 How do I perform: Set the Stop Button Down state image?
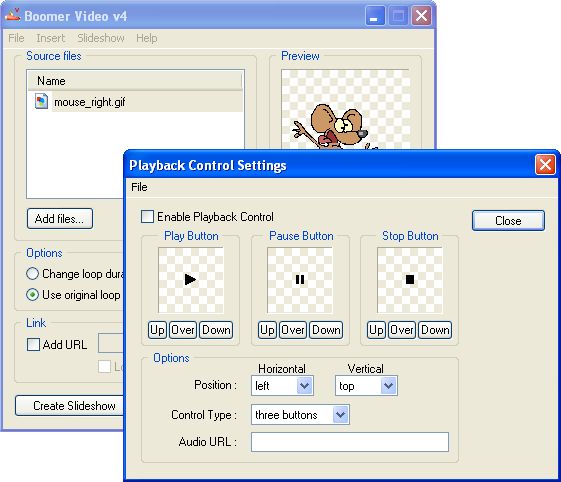click(x=435, y=330)
